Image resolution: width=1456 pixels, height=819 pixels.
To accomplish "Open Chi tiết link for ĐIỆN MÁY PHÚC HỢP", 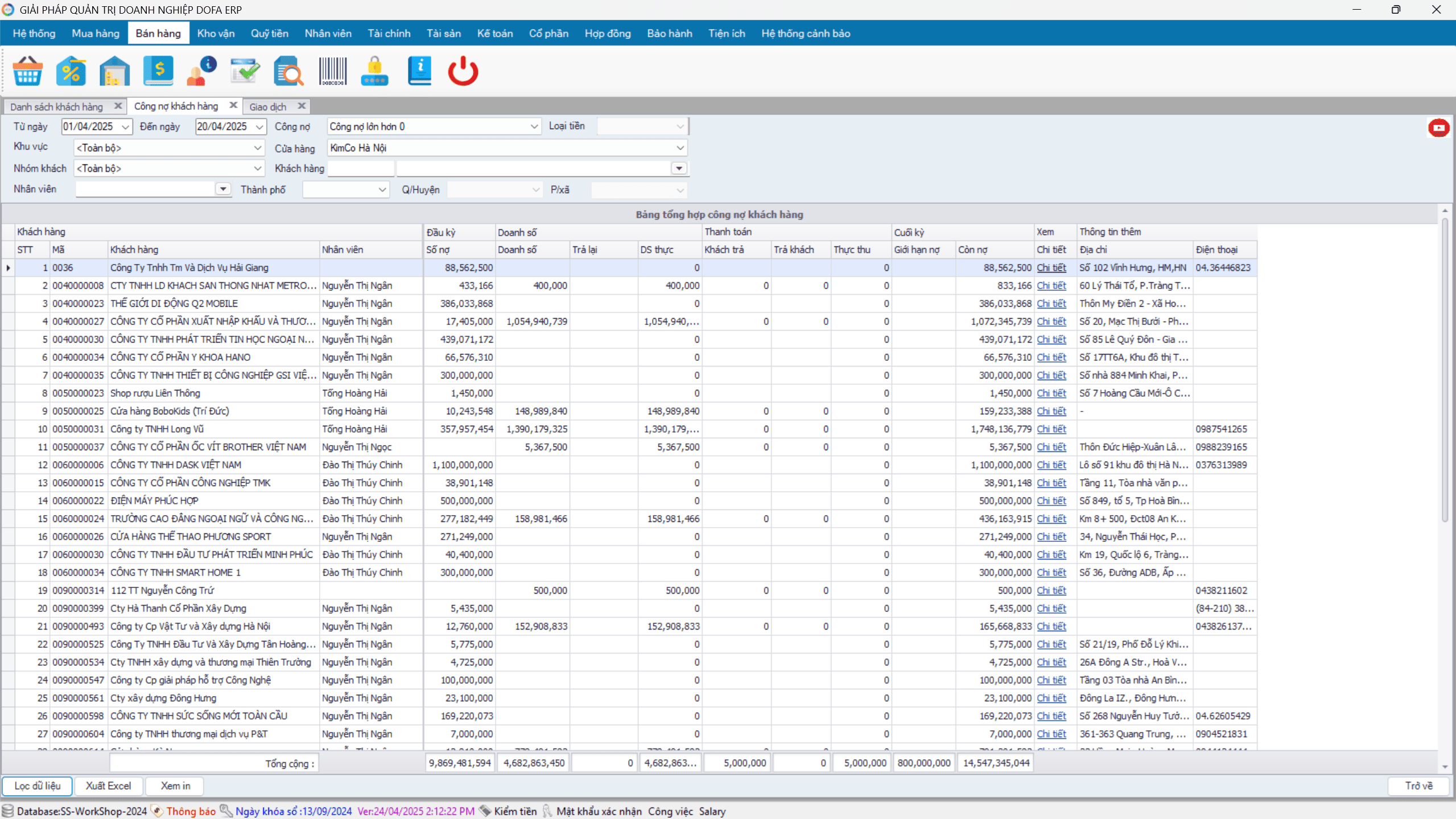I will pos(1051,501).
